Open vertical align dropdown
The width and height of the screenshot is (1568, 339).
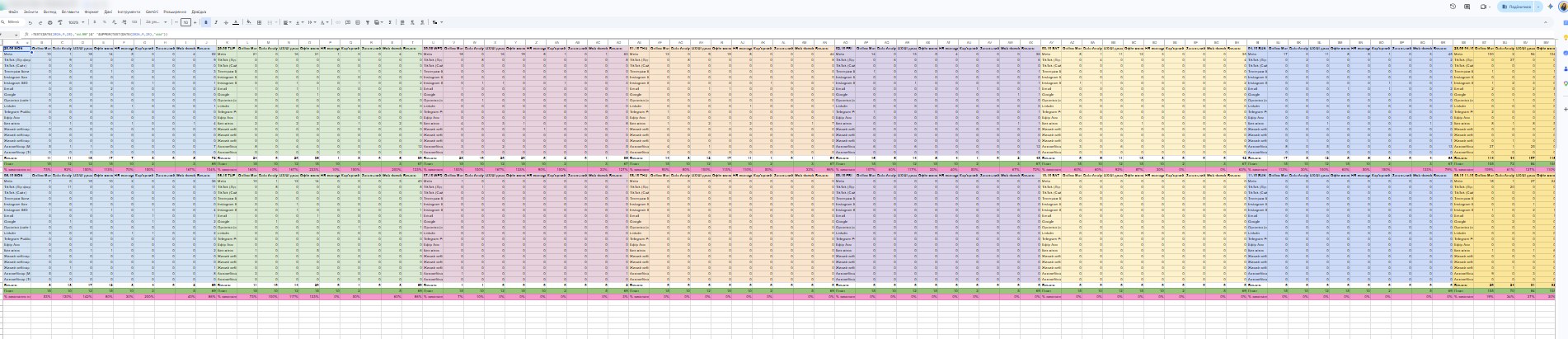[x=300, y=22]
